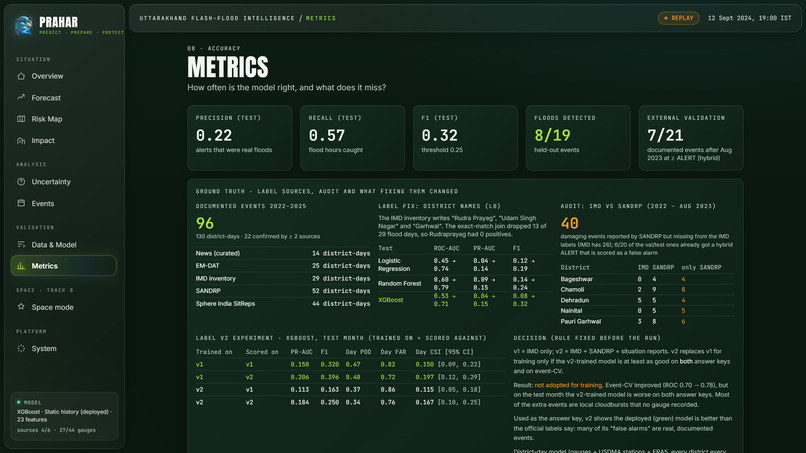Open the System platform page
This screenshot has height=453, width=806.
64,348
